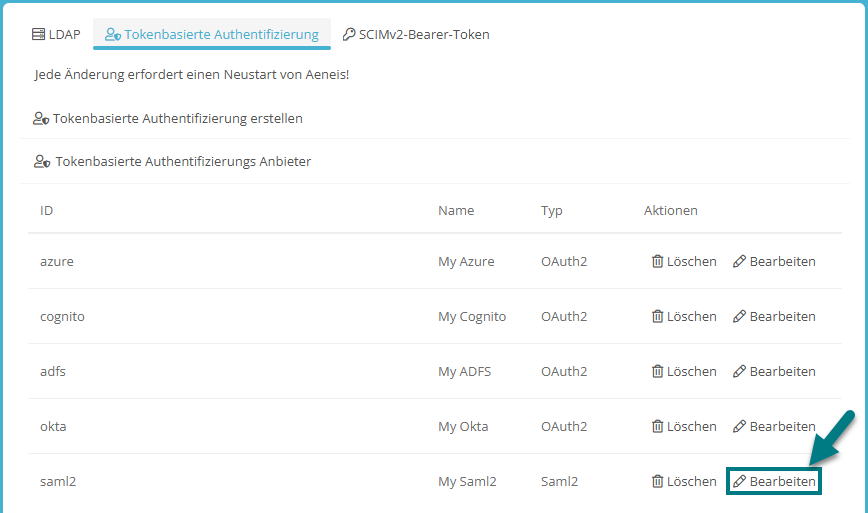Image resolution: width=868 pixels, height=513 pixels.
Task: Click the highlighted pencil icon for saml2
Action: click(739, 481)
